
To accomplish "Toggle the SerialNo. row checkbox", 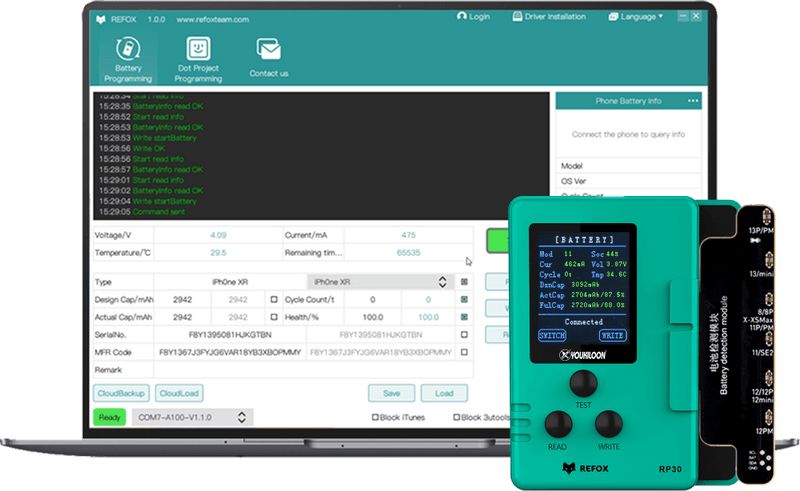I will [x=463, y=335].
